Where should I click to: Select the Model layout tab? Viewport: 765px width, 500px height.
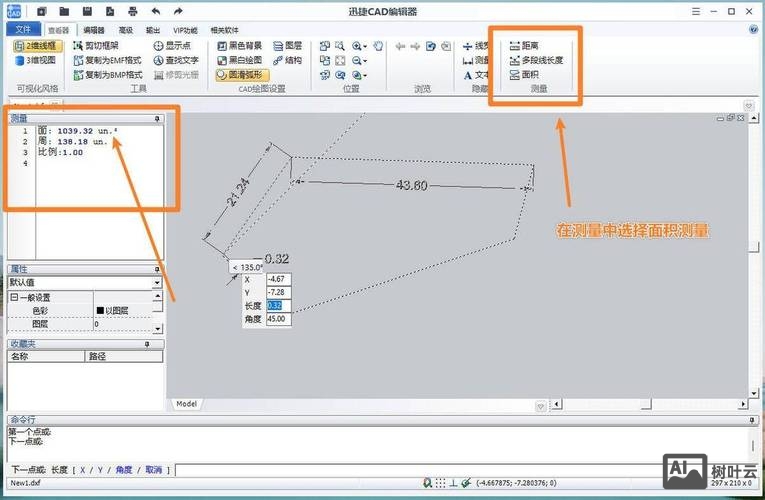pyautogui.click(x=186, y=404)
